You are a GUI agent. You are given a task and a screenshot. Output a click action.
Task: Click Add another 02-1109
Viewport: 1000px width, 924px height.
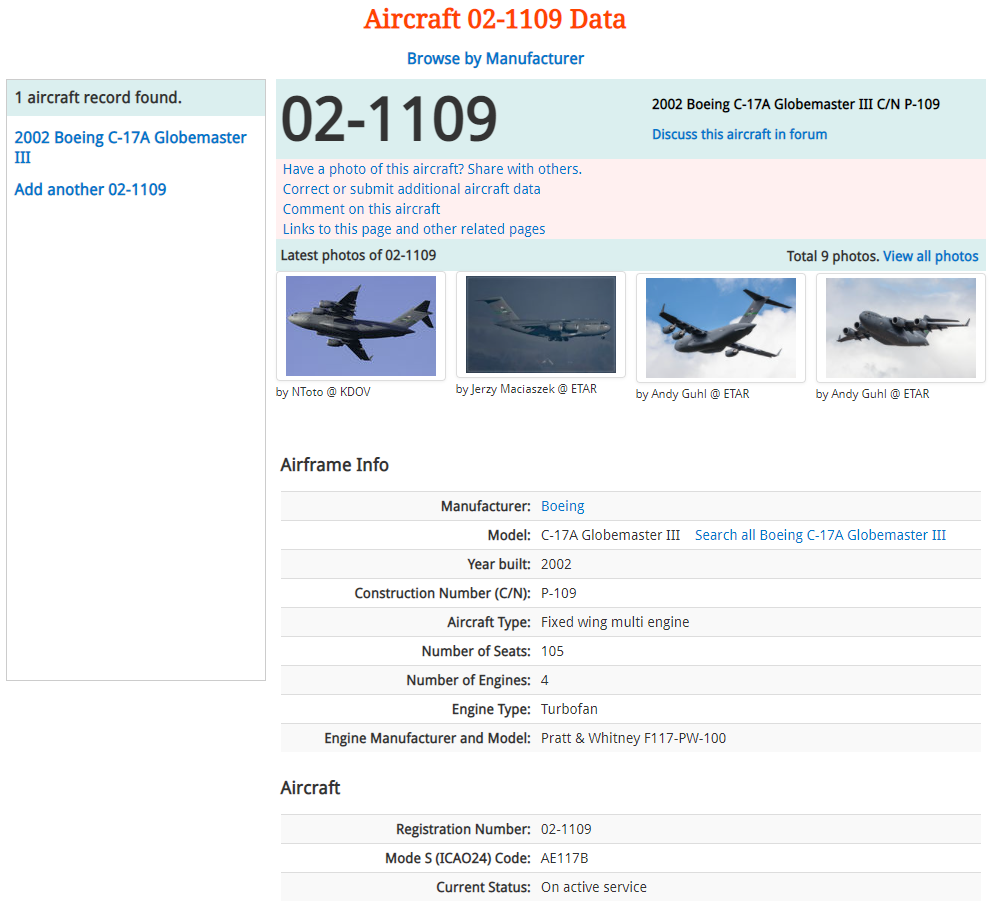click(91, 189)
